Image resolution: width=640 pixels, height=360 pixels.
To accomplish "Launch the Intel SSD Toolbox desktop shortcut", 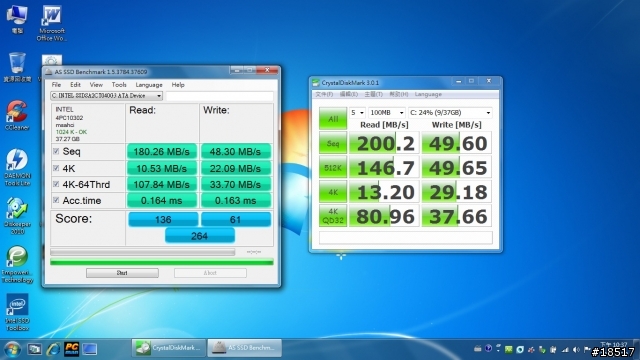I will (x=17, y=312).
